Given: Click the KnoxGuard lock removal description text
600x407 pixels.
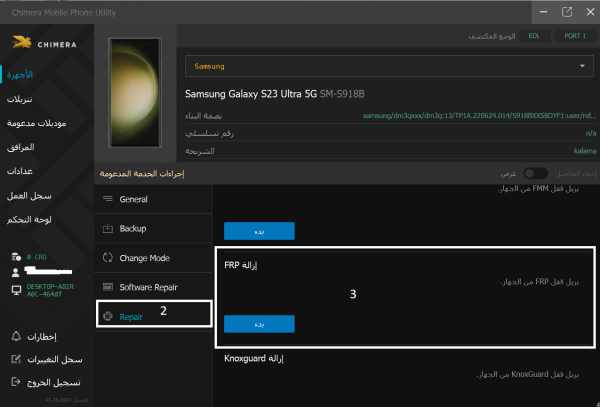Looking at the screenshot, I should (x=528, y=375).
